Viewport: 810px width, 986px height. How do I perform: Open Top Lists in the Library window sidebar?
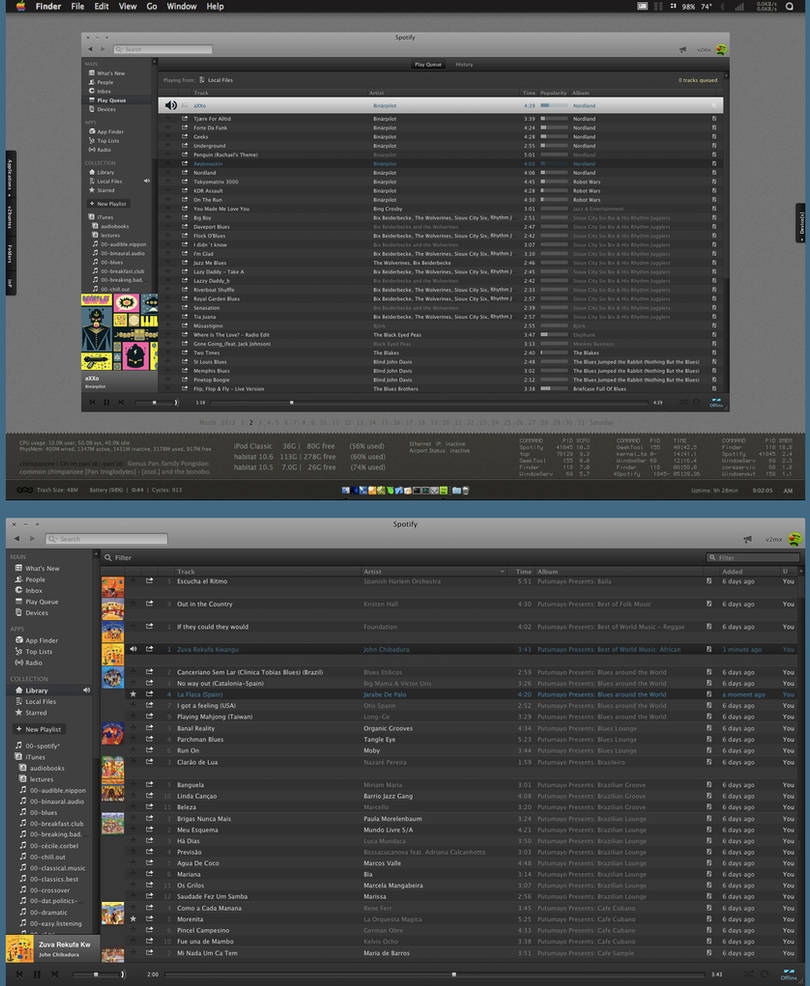coord(34,651)
